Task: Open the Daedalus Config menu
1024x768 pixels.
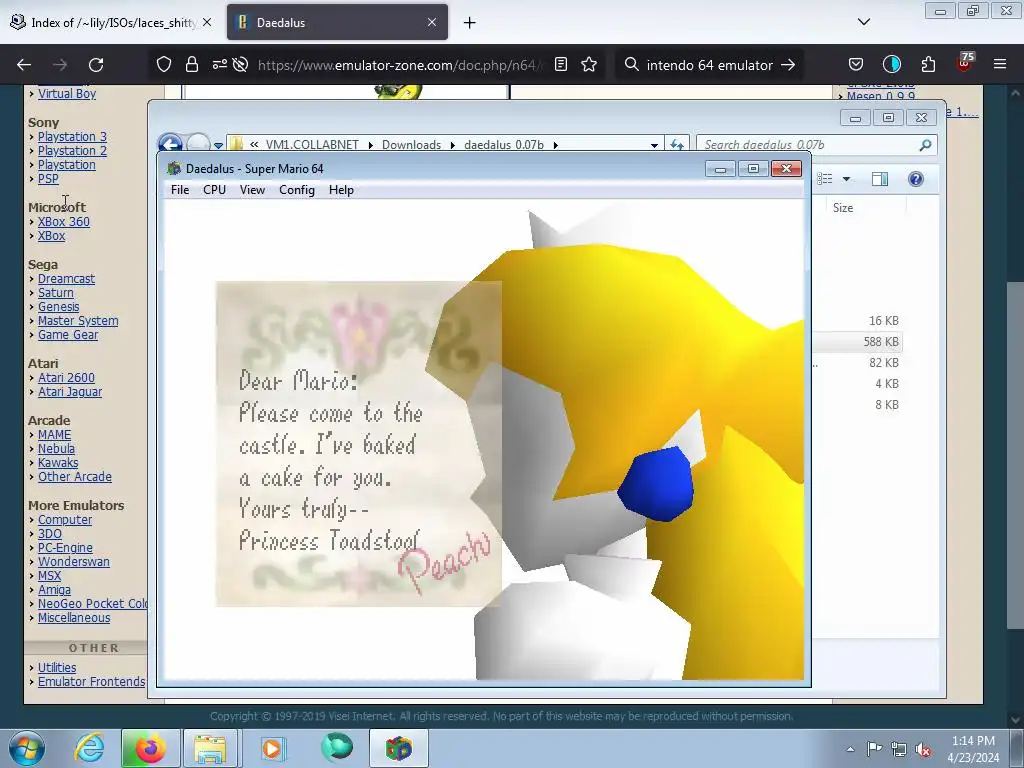Action: coord(296,190)
